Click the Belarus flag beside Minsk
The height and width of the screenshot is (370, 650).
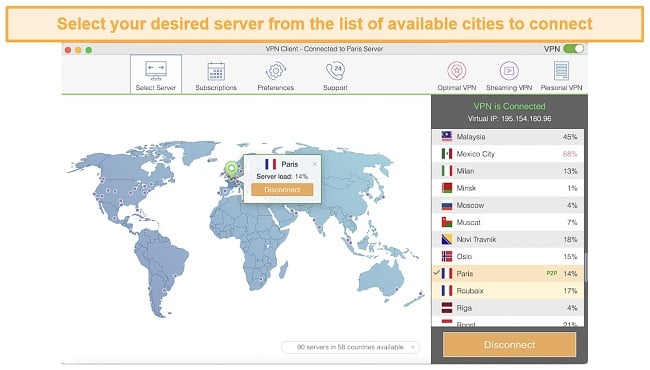(446, 188)
